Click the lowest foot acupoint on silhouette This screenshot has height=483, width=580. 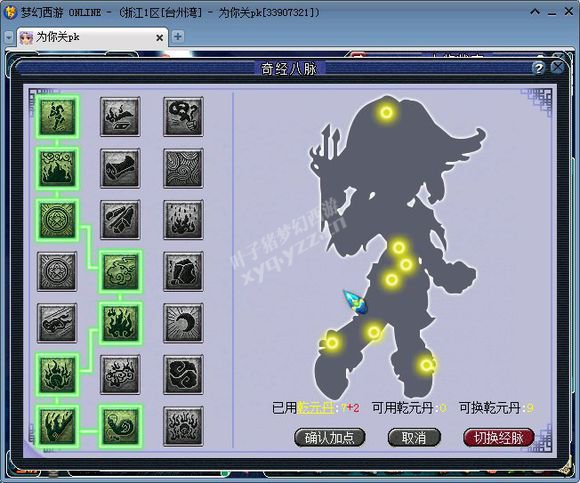pyautogui.click(x=426, y=365)
